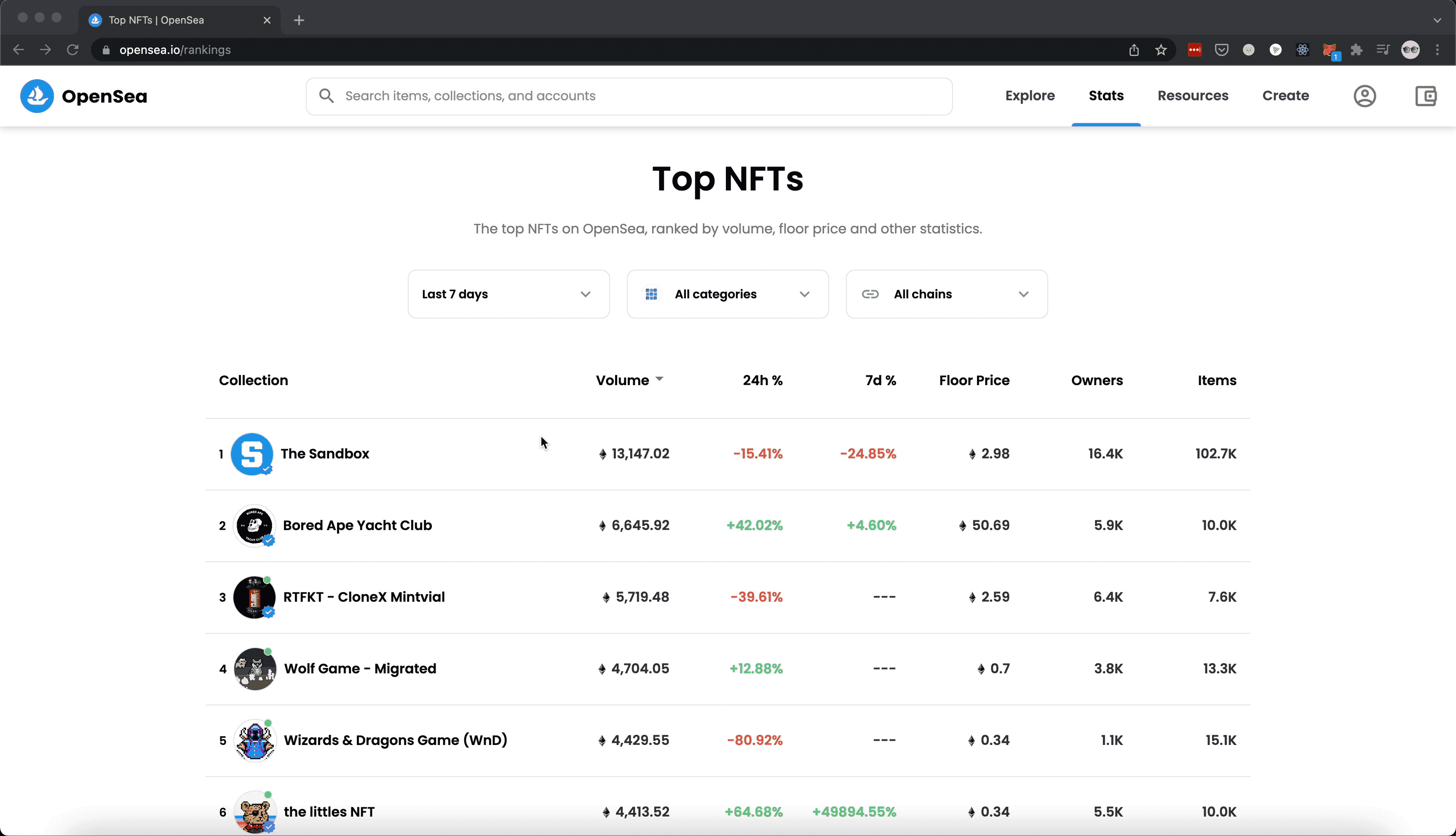Click the site lock icon in address bar
Viewport: 1456px width, 836px height.
(x=106, y=50)
